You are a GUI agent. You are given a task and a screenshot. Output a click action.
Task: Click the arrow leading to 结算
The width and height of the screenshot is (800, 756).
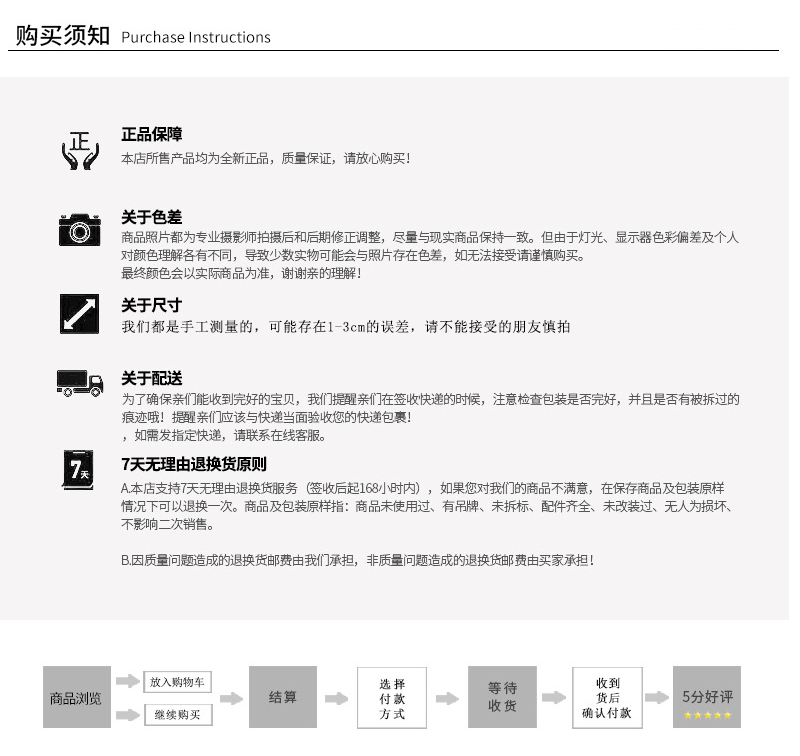pos(231,698)
